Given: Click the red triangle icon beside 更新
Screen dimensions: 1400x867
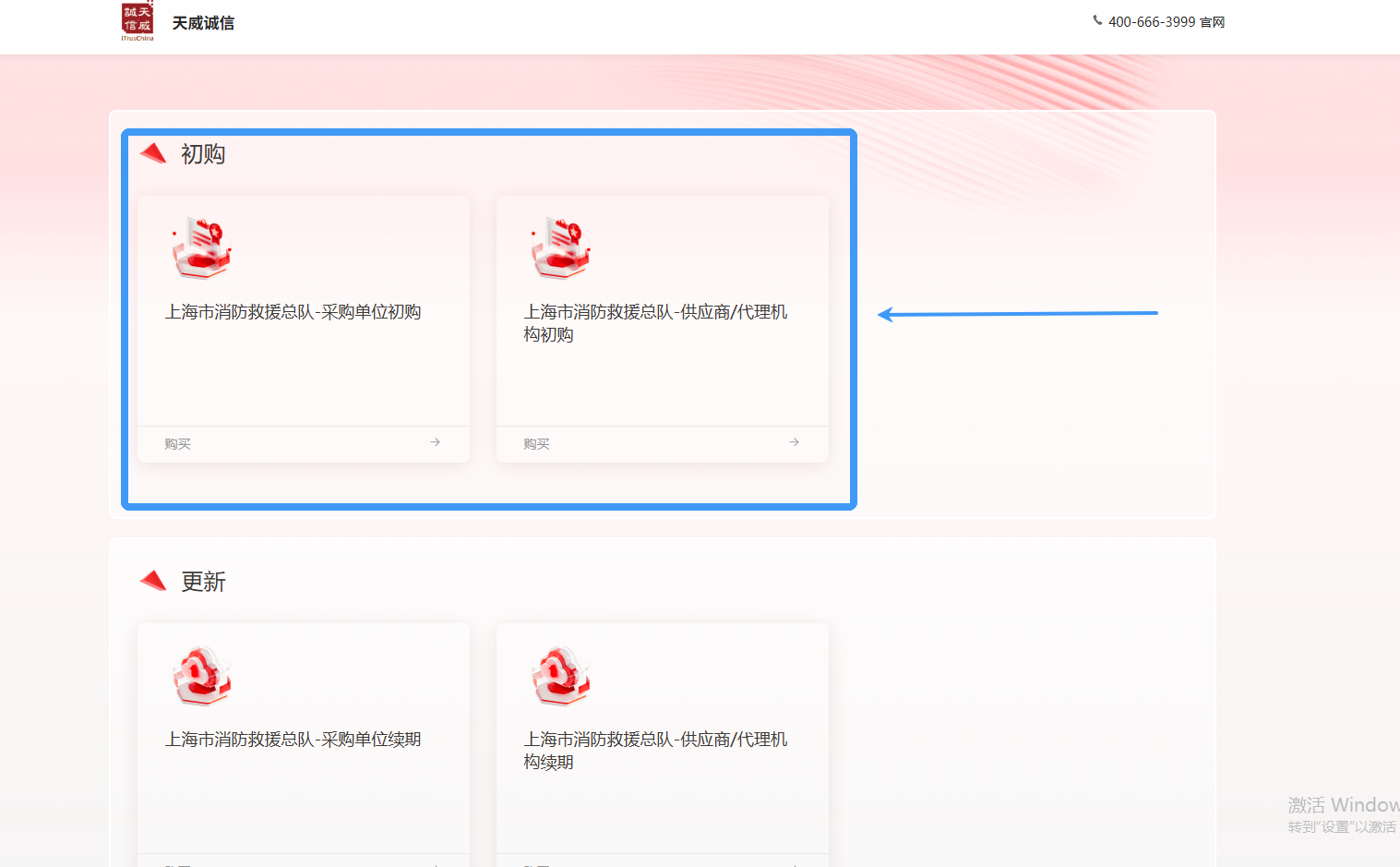Looking at the screenshot, I should tap(153, 581).
